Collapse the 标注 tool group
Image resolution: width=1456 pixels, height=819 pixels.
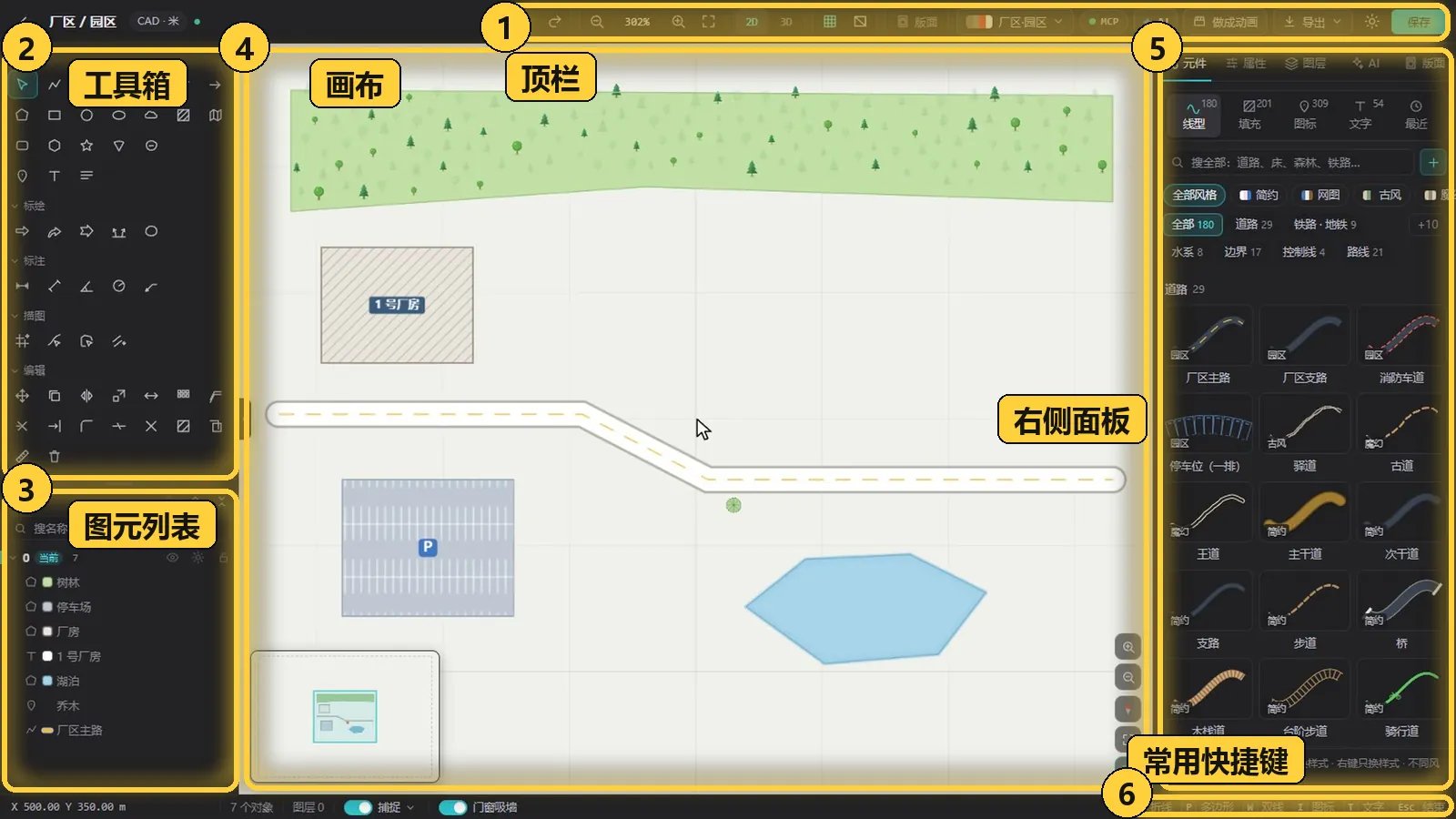coord(28,260)
